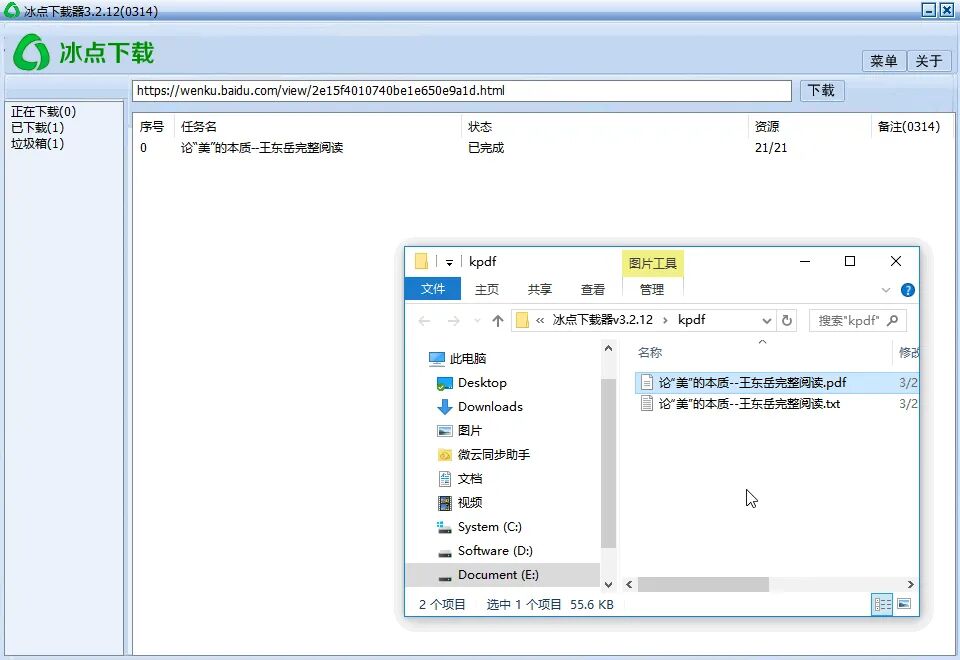The height and width of the screenshot is (660, 960).
Task: Select 已下载(1) in the left list
Action: [37, 127]
